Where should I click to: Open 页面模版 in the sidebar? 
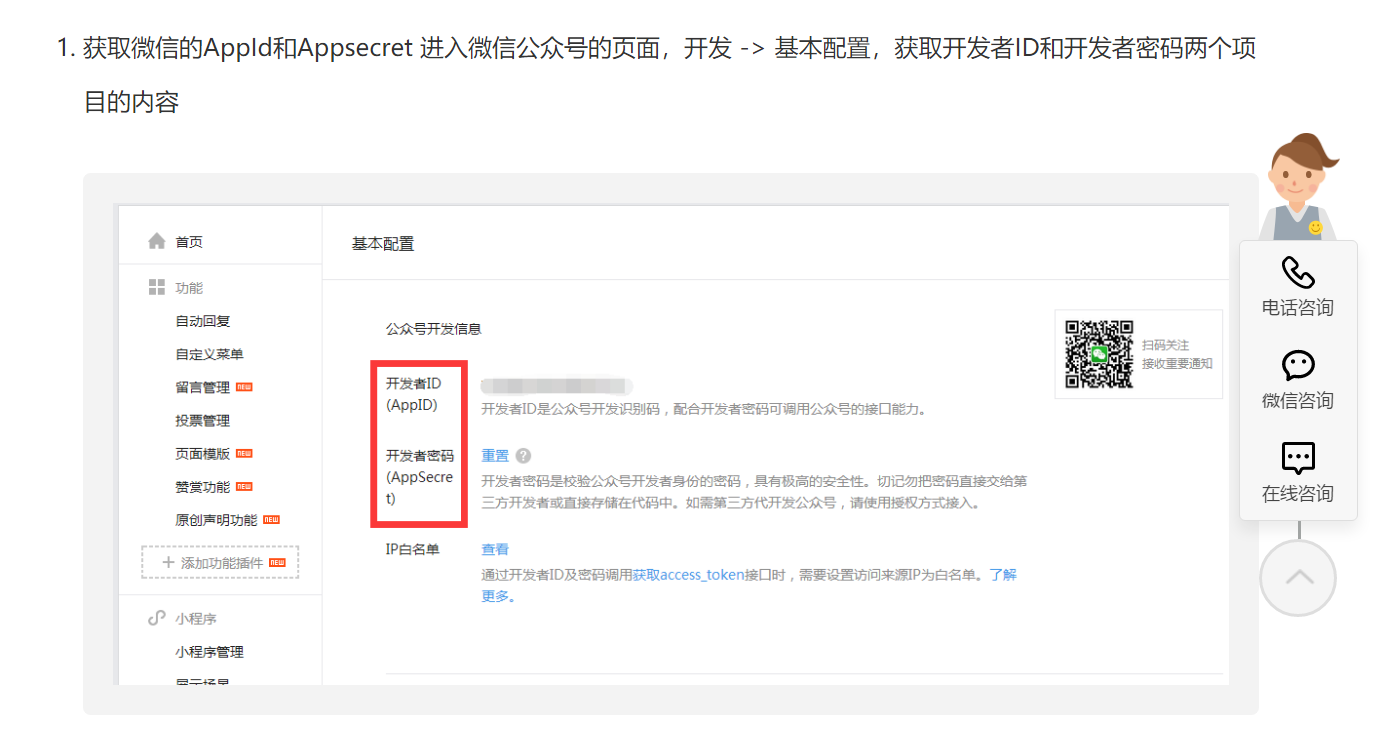[x=203, y=453]
